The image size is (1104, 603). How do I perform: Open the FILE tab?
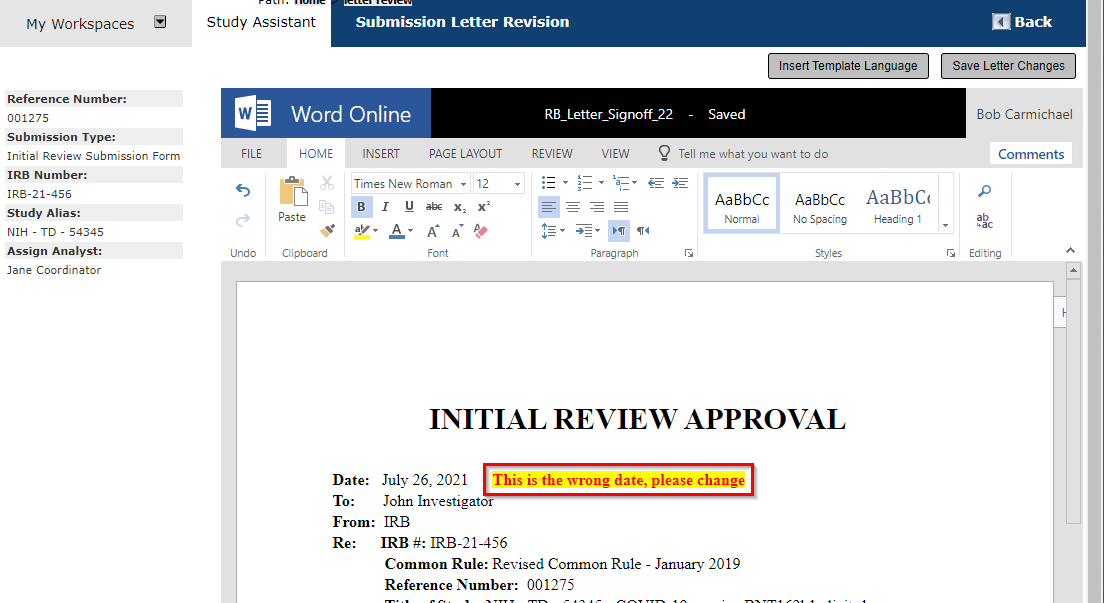click(251, 154)
